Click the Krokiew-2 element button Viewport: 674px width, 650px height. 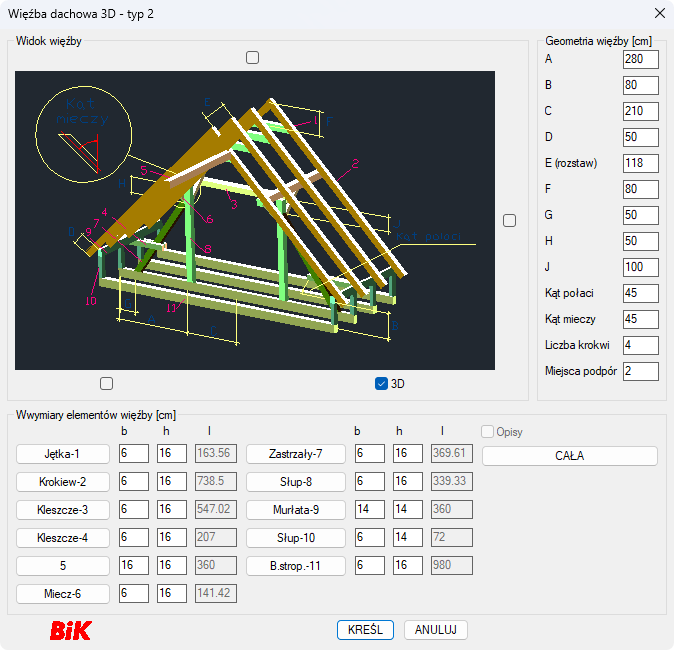(63, 482)
